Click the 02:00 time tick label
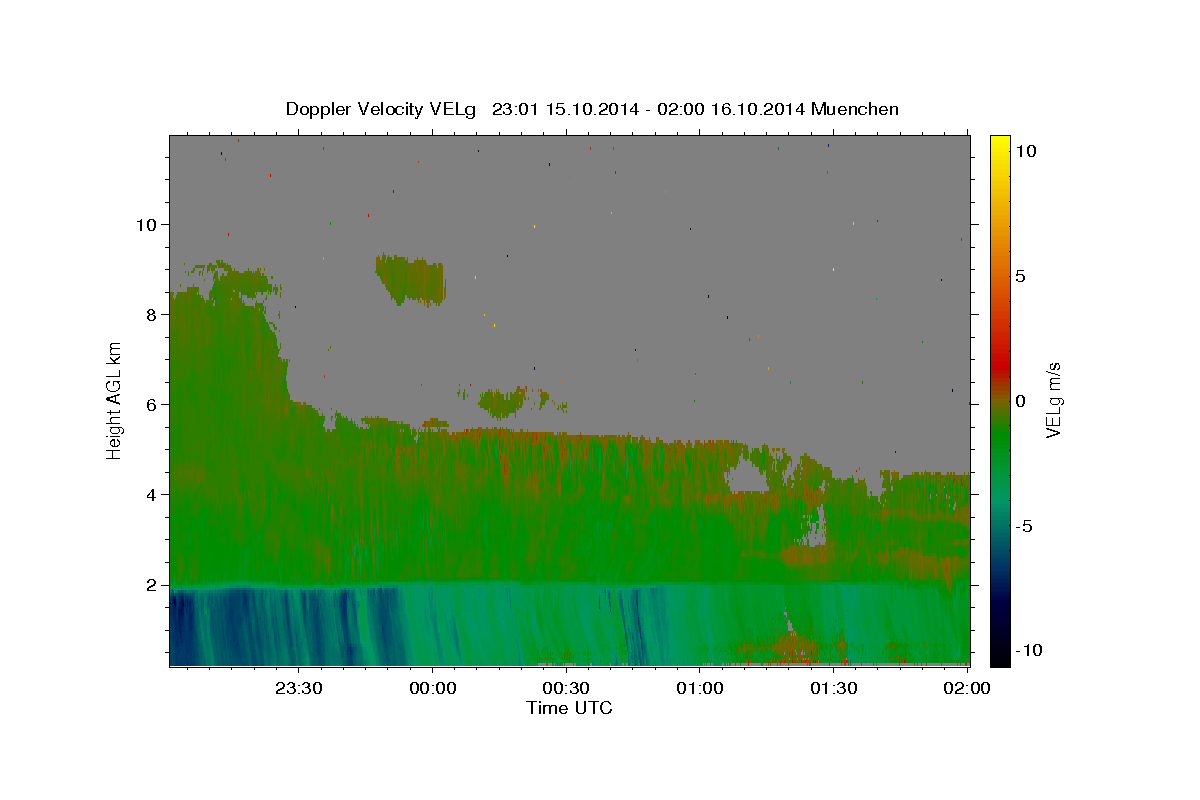Screen dimensions: 1200x800 pyautogui.click(x=968, y=688)
